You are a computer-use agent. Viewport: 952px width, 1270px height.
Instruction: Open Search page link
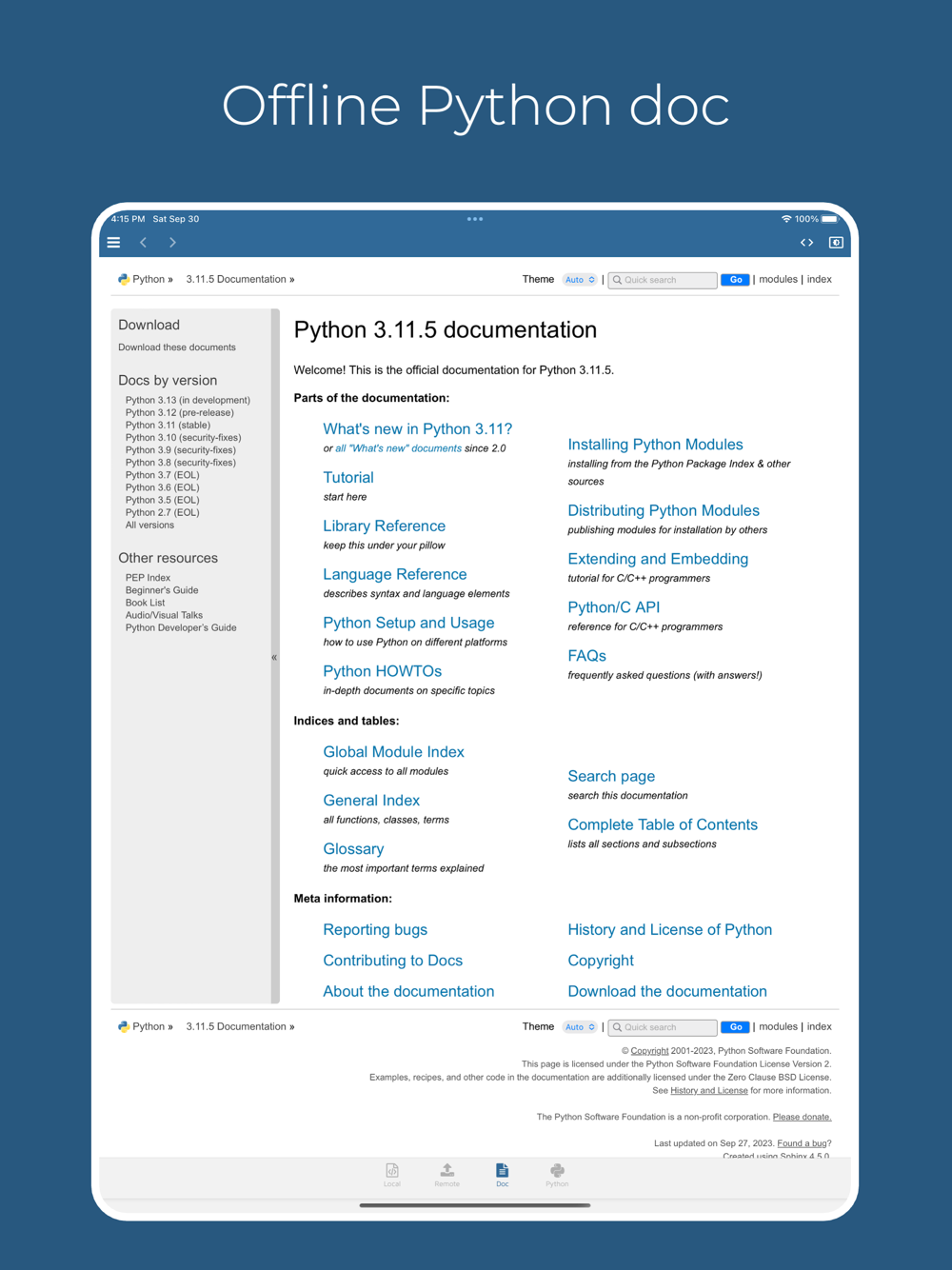(611, 776)
